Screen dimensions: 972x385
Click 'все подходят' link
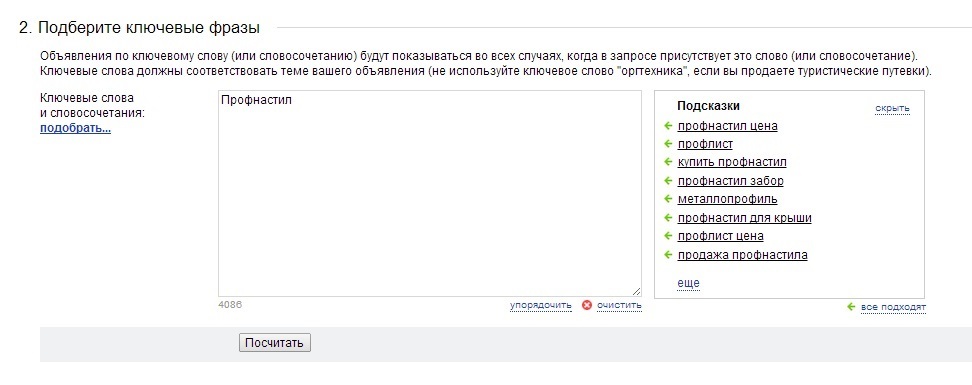pyautogui.click(x=893, y=308)
